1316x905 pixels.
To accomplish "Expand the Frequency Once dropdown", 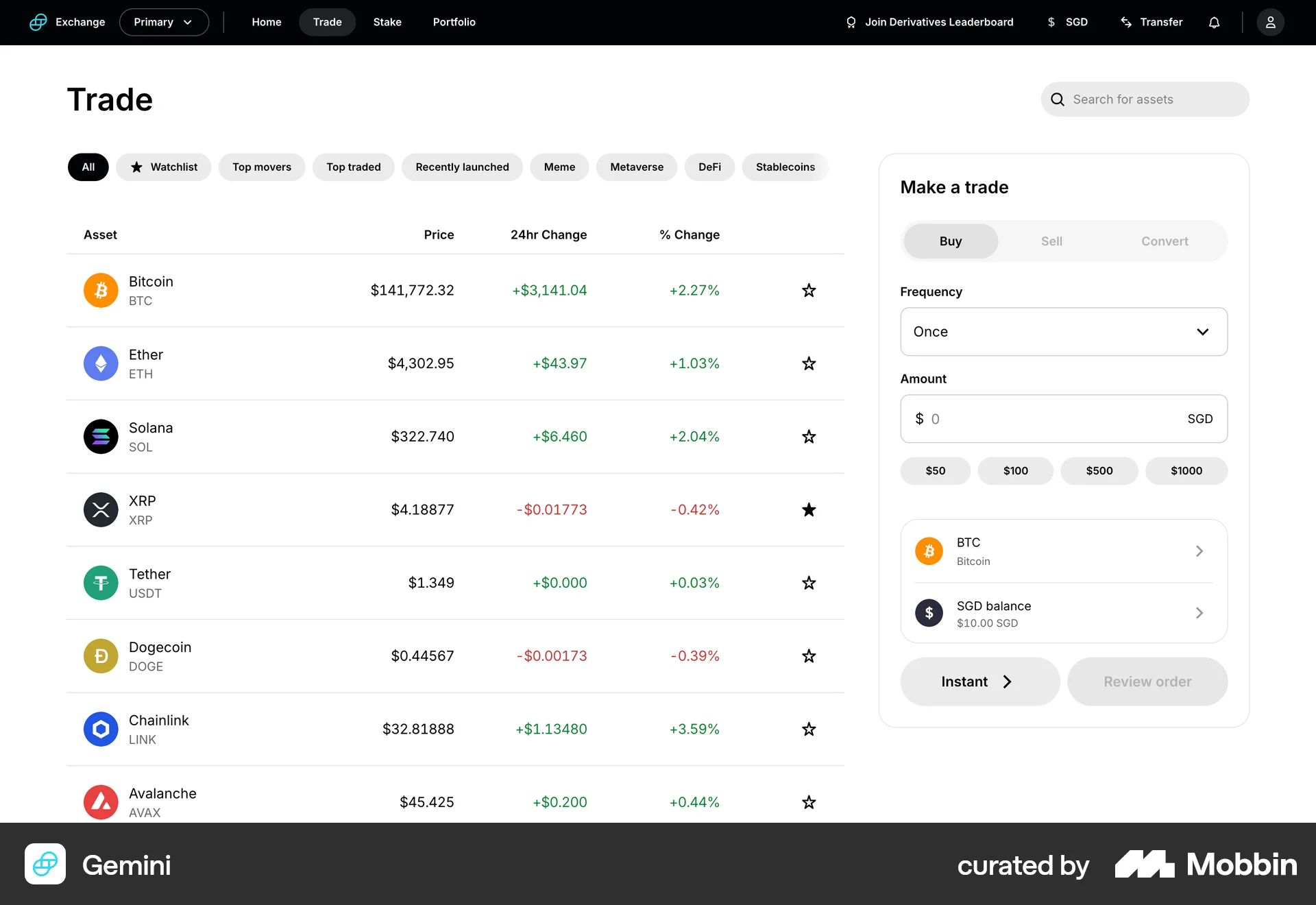I will [1063, 332].
